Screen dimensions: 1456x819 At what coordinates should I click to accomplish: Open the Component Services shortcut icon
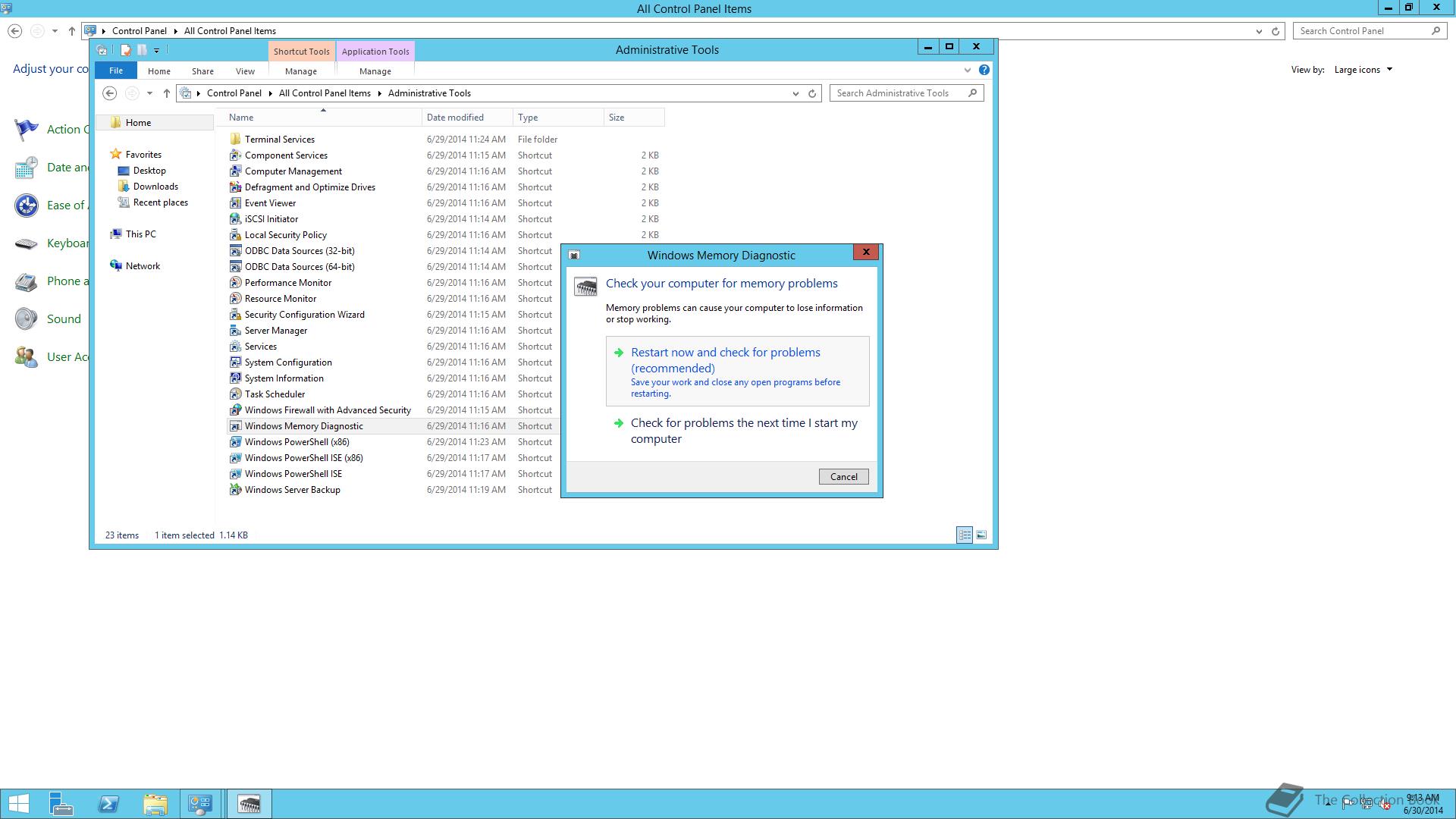click(235, 155)
